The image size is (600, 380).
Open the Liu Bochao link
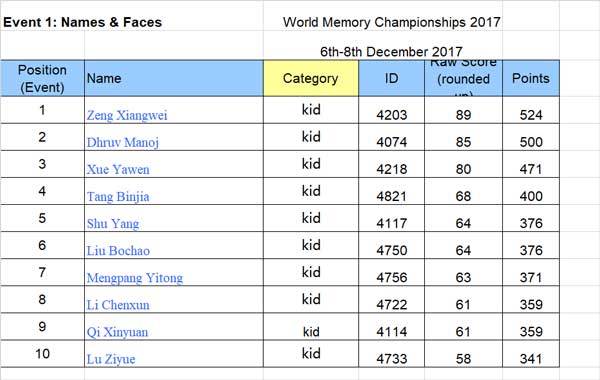coord(118,251)
